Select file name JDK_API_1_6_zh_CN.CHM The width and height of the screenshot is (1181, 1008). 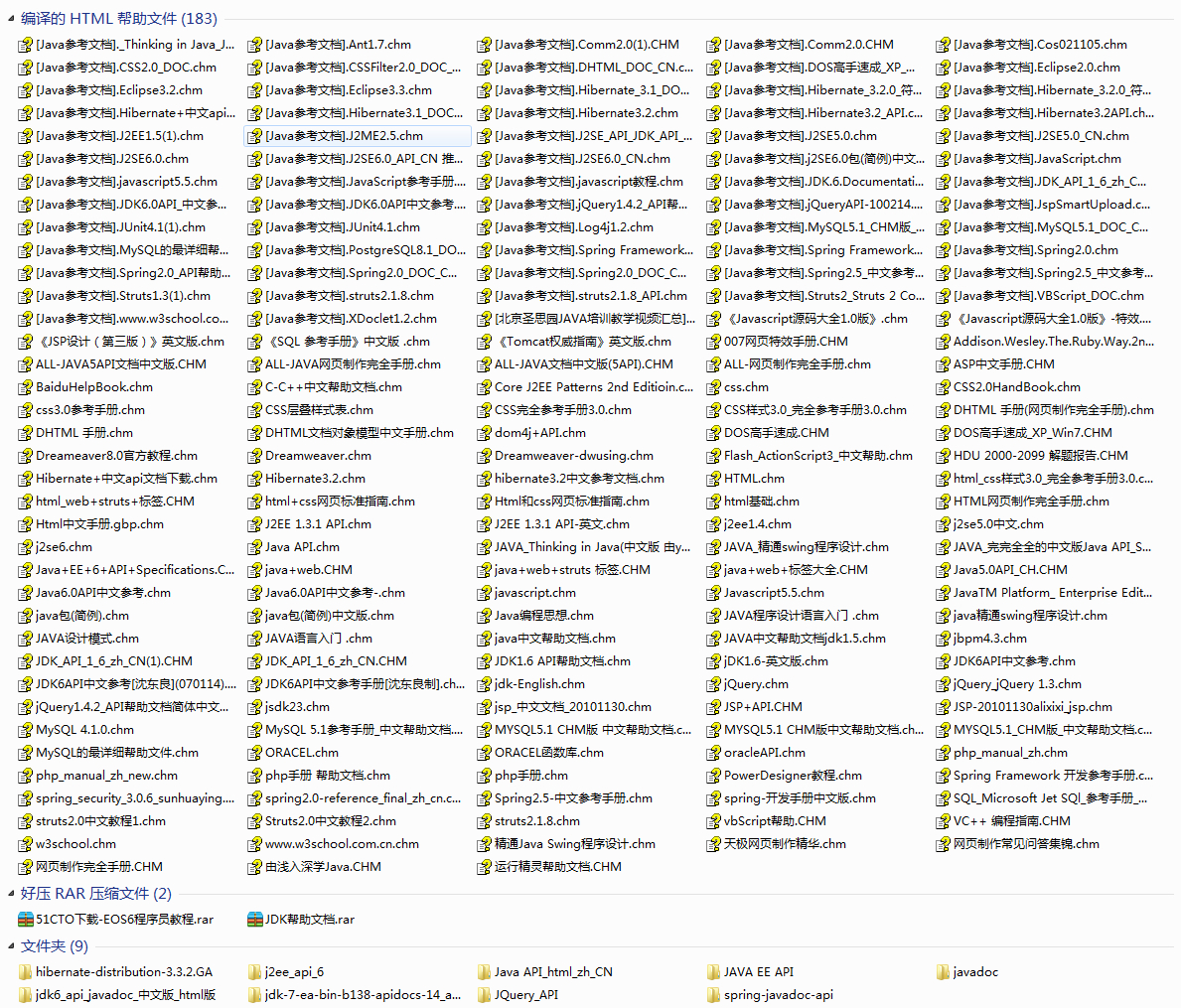point(336,661)
